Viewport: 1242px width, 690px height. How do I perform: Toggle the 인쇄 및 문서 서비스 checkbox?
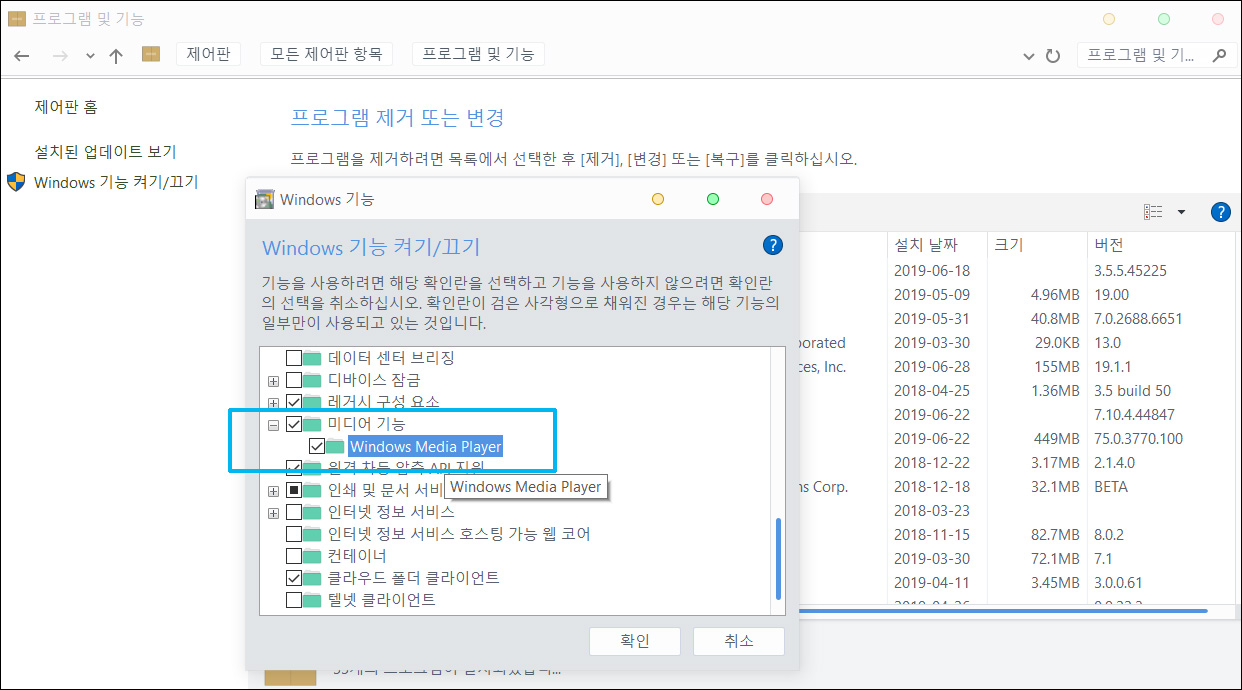click(x=294, y=490)
